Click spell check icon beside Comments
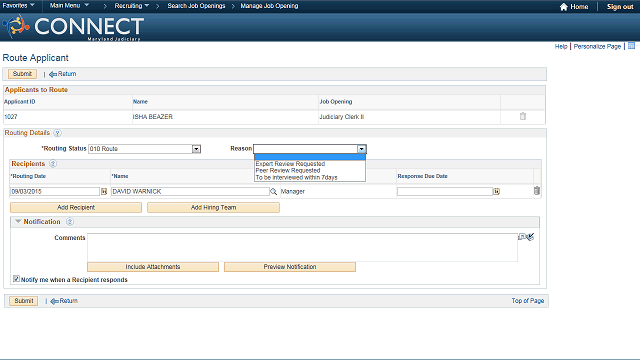640x360 pixels. tap(530, 237)
